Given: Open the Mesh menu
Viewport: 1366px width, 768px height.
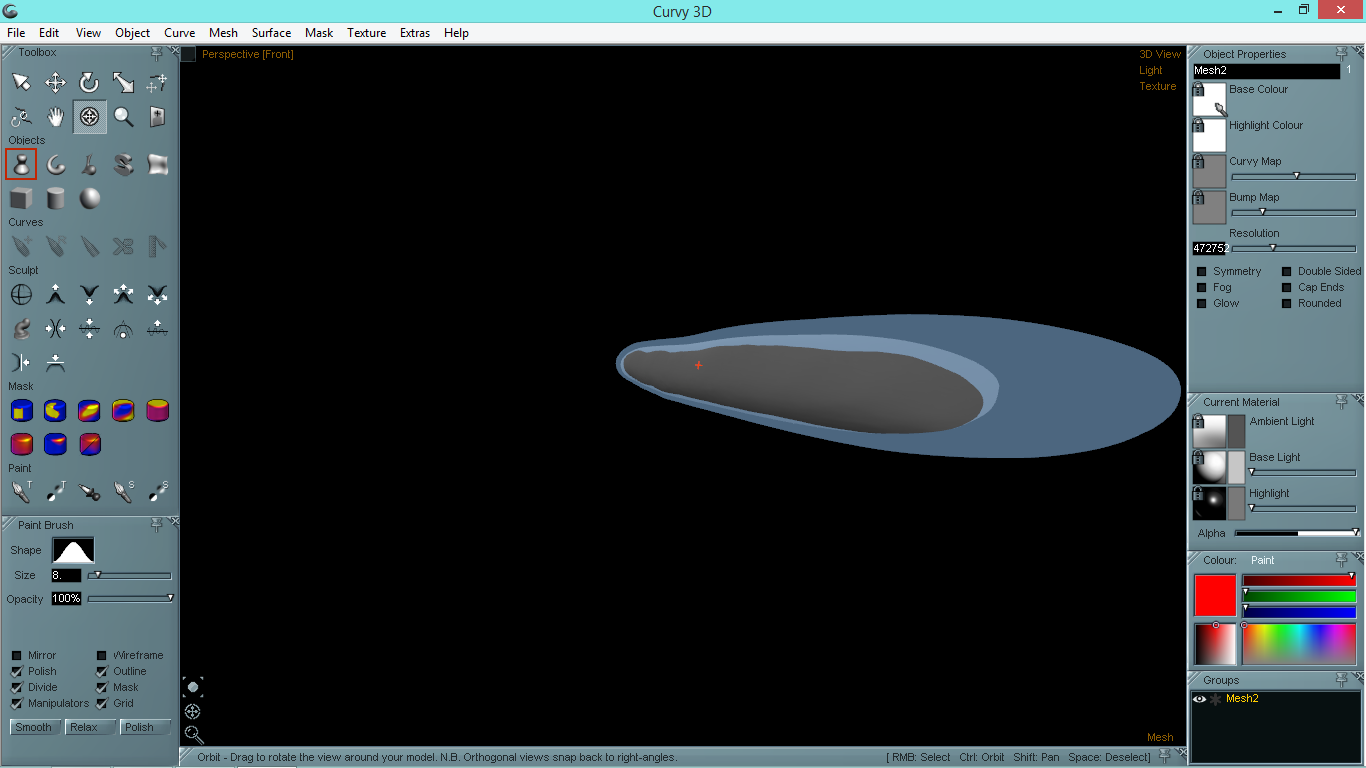Looking at the screenshot, I should (x=223, y=33).
